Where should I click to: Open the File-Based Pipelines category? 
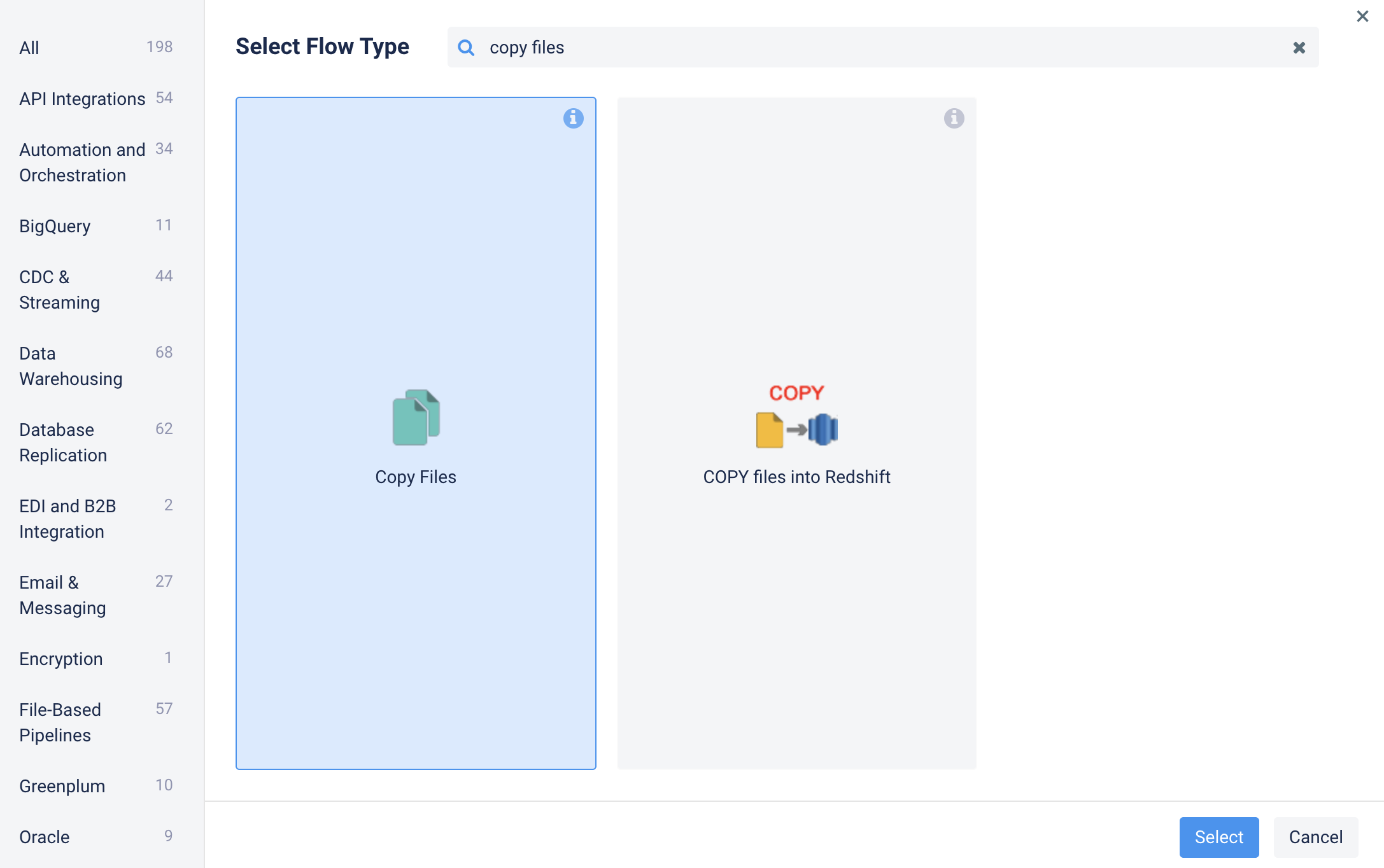tap(95, 722)
